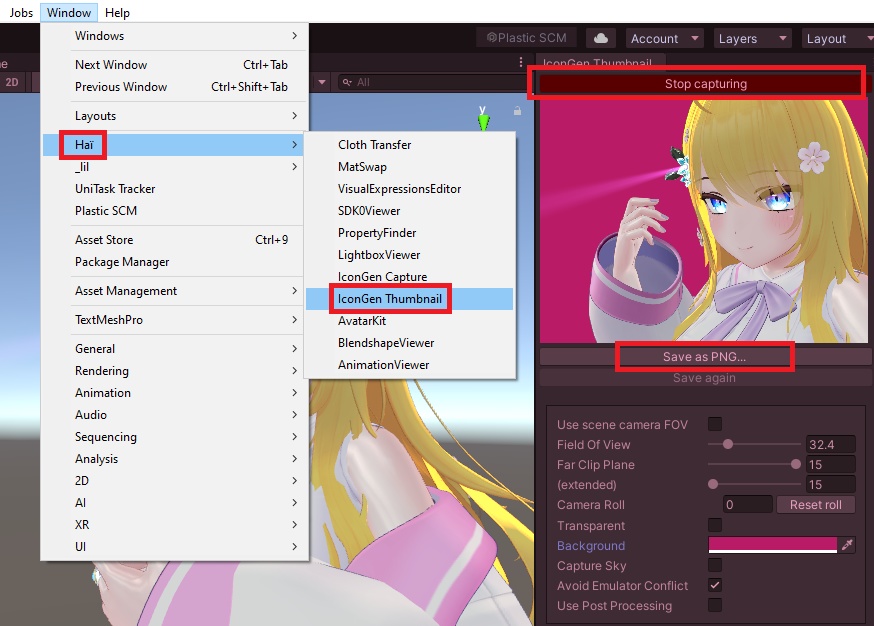The image size is (874, 626).
Task: Open AvatarKit from submenu
Action: 410,321
